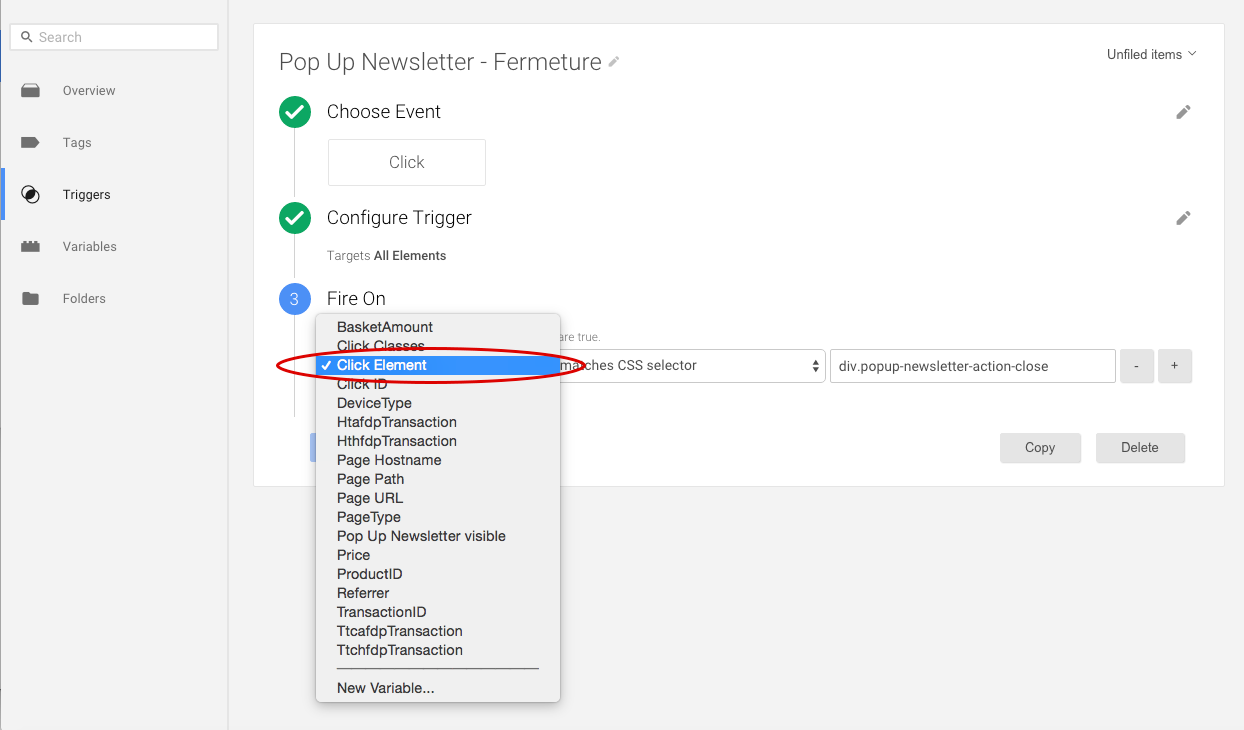The height and width of the screenshot is (730, 1244).
Task: Click the Choose Event edit pencil
Action: tap(1183, 112)
